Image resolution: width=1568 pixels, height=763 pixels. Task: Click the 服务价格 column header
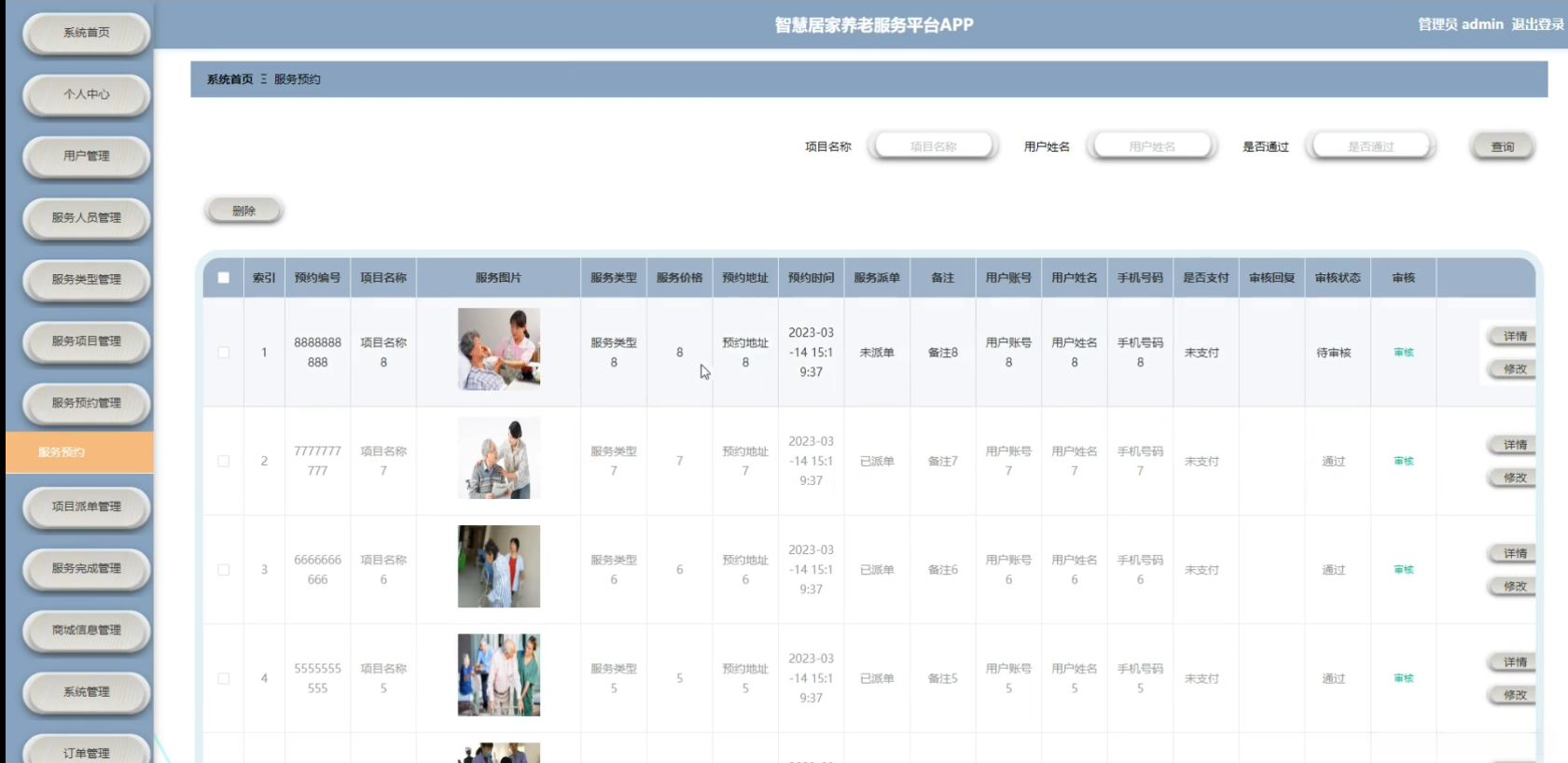tap(679, 278)
